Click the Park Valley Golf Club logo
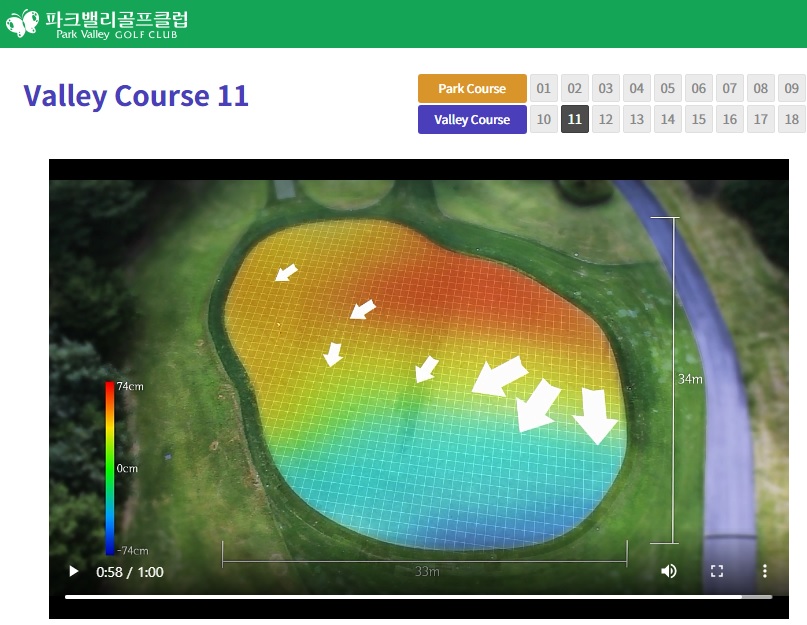 (x=97, y=24)
